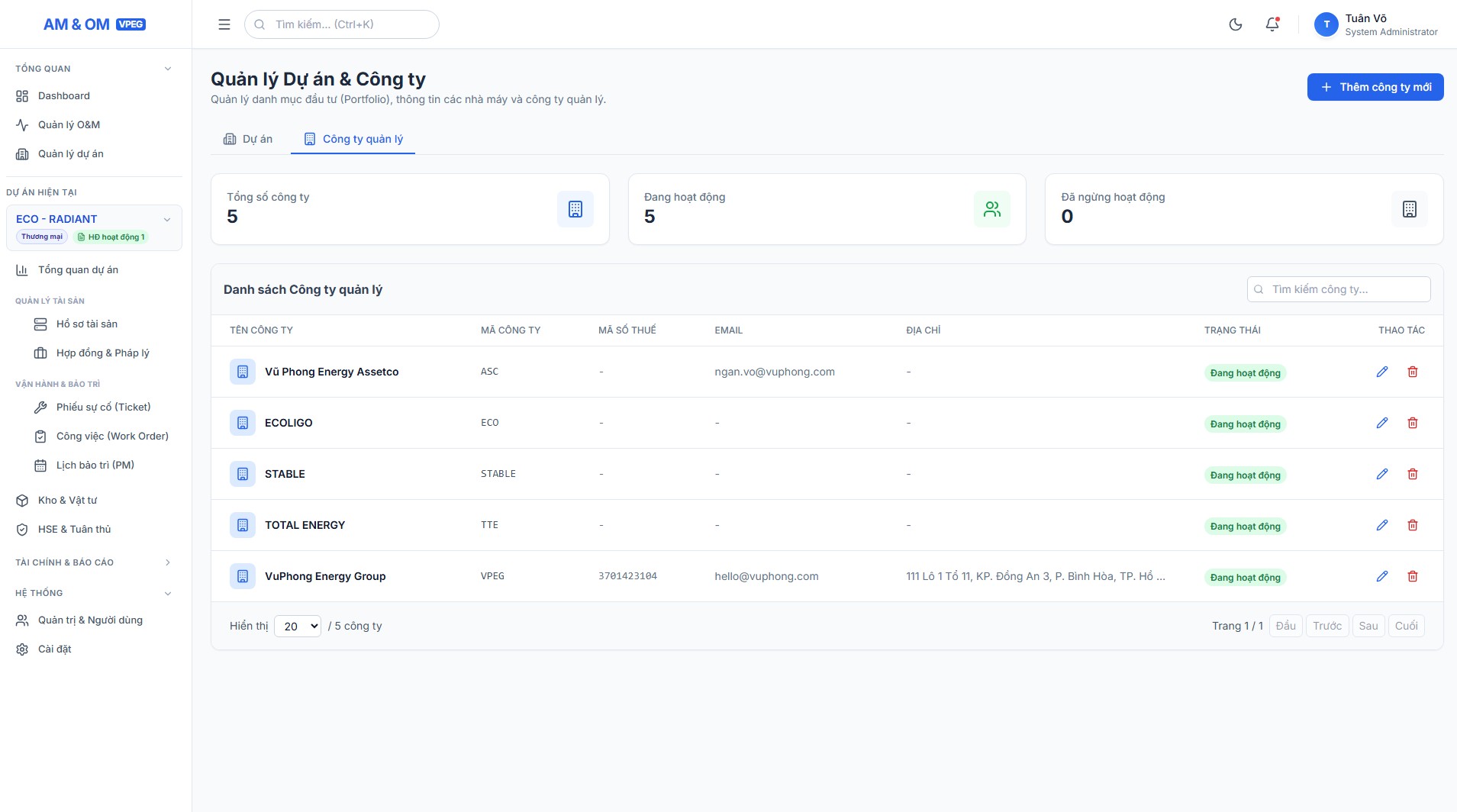The width and height of the screenshot is (1457, 812).
Task: Collapse the TỔNG QUAN section
Action: pos(94,69)
